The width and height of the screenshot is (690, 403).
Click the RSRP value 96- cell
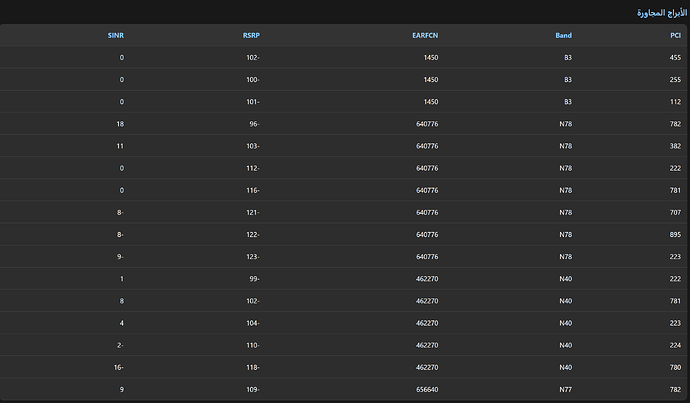[x=252, y=124]
